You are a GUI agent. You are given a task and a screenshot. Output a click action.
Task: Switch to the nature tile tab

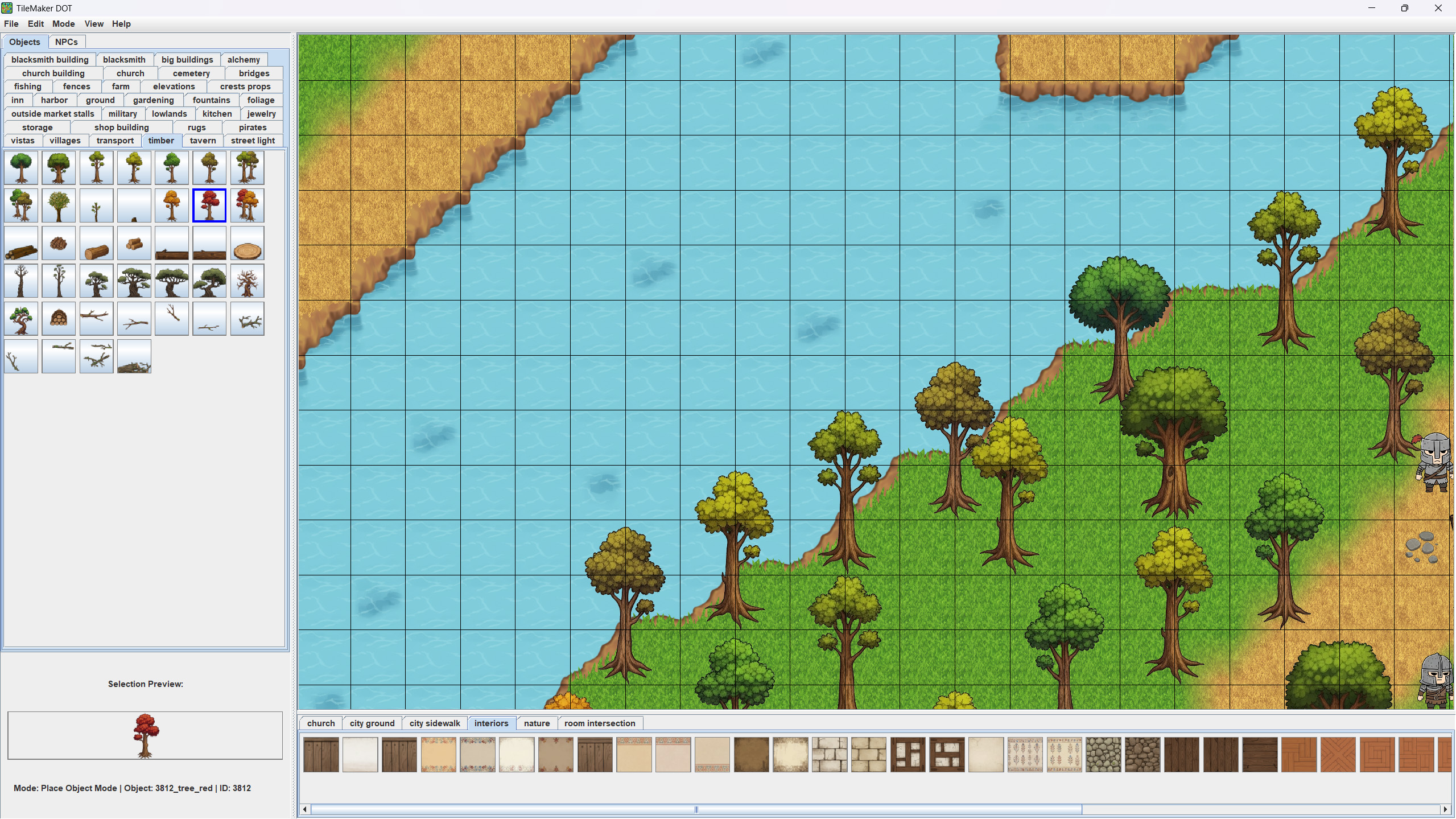pyautogui.click(x=536, y=723)
